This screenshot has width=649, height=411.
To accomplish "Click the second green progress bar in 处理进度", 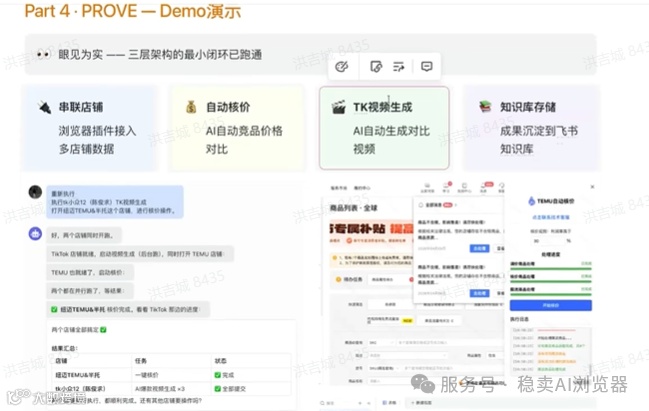I will click(550, 282).
